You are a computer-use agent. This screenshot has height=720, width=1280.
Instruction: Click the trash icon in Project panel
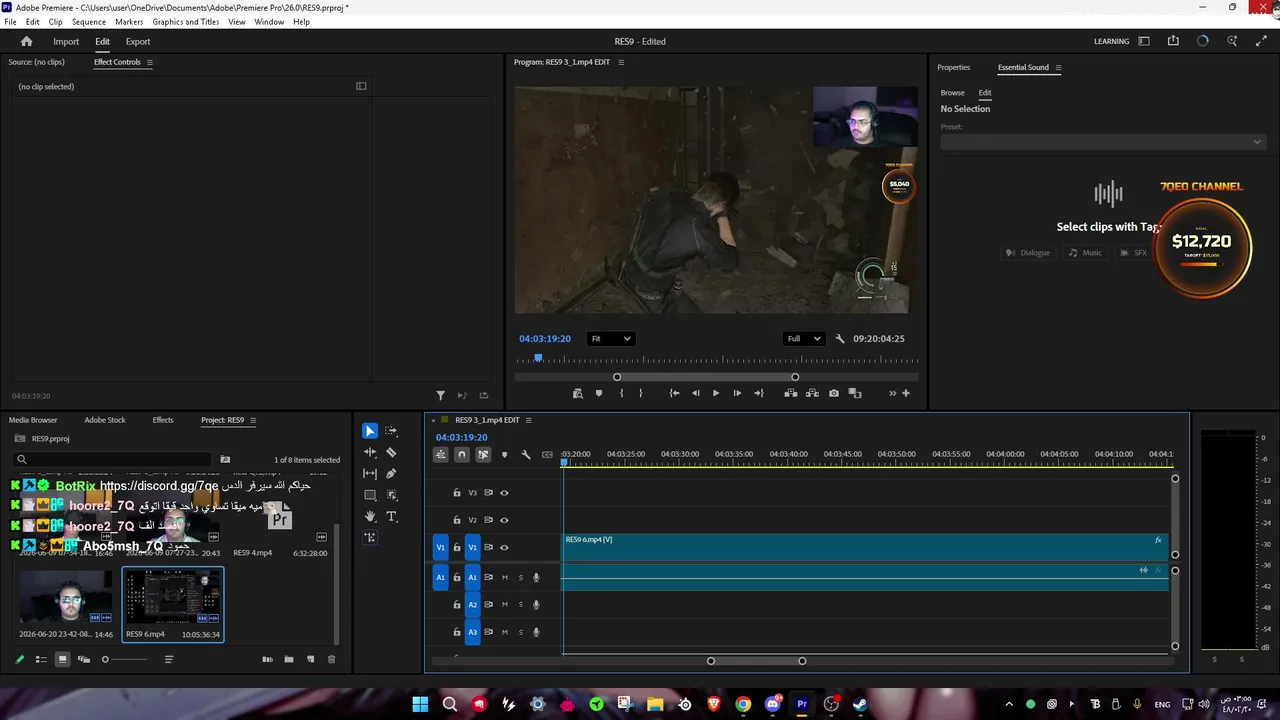click(332, 659)
